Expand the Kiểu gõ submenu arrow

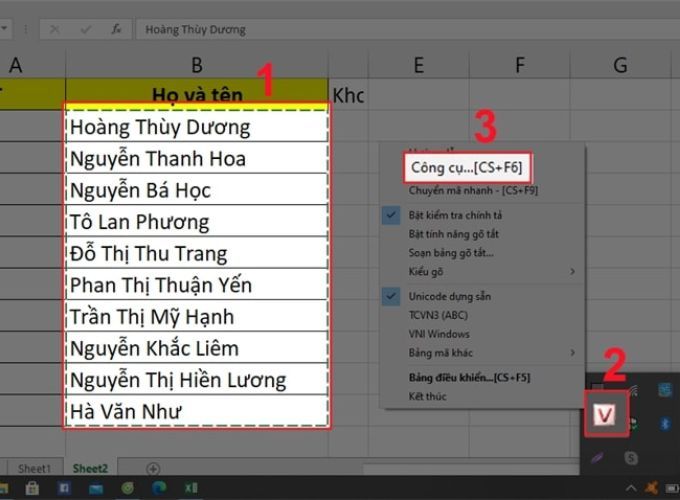click(573, 271)
